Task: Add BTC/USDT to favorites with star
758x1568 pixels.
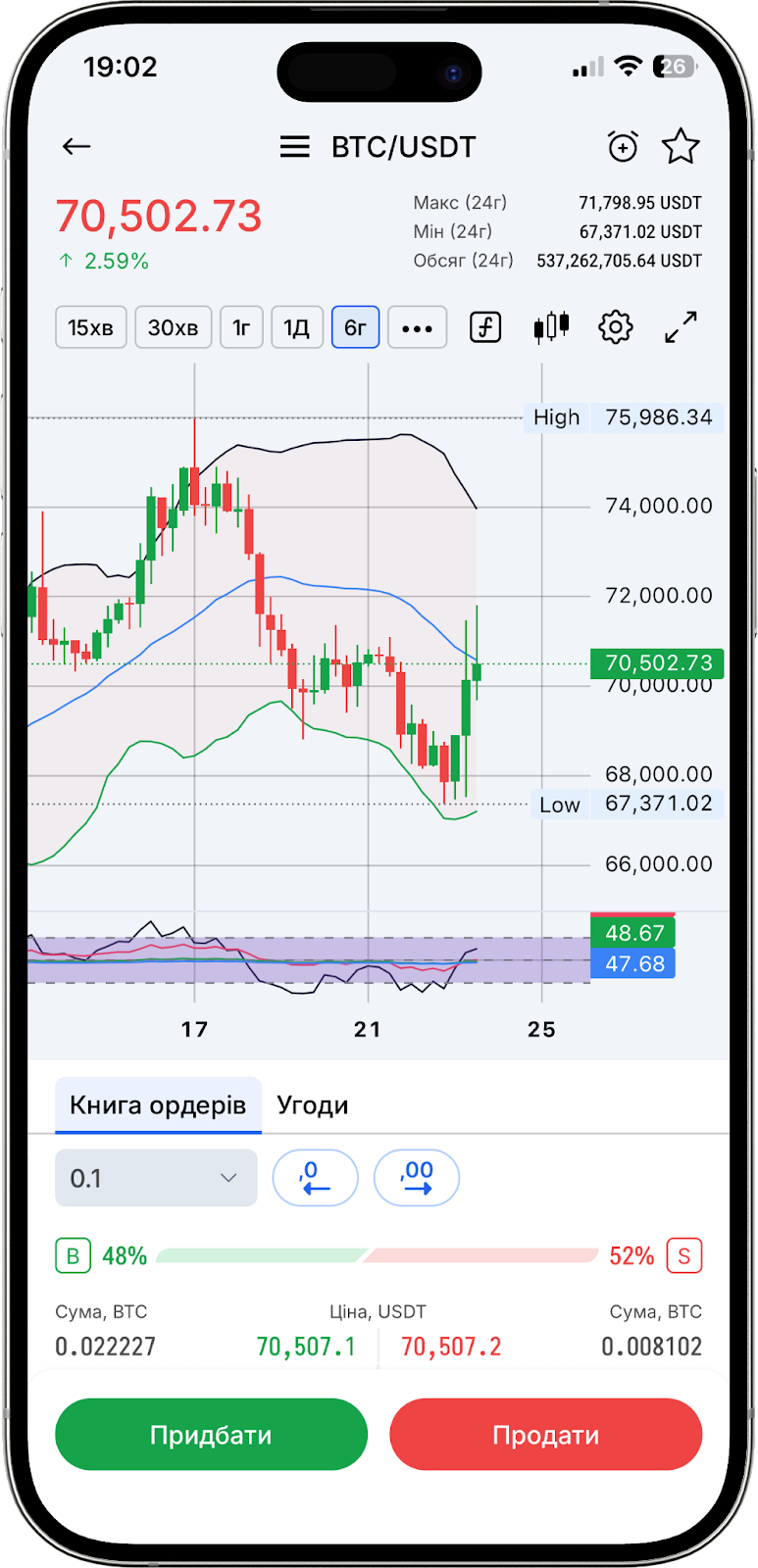Action: [x=681, y=147]
